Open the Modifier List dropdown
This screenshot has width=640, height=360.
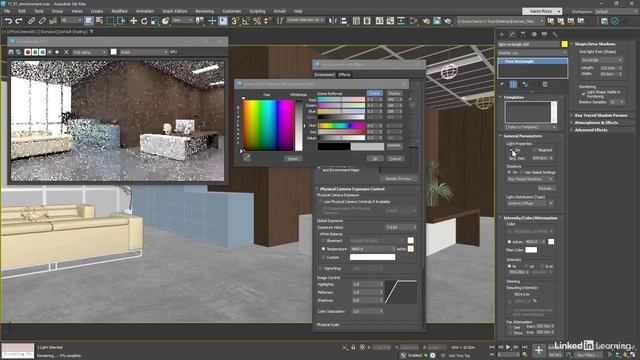(532, 53)
